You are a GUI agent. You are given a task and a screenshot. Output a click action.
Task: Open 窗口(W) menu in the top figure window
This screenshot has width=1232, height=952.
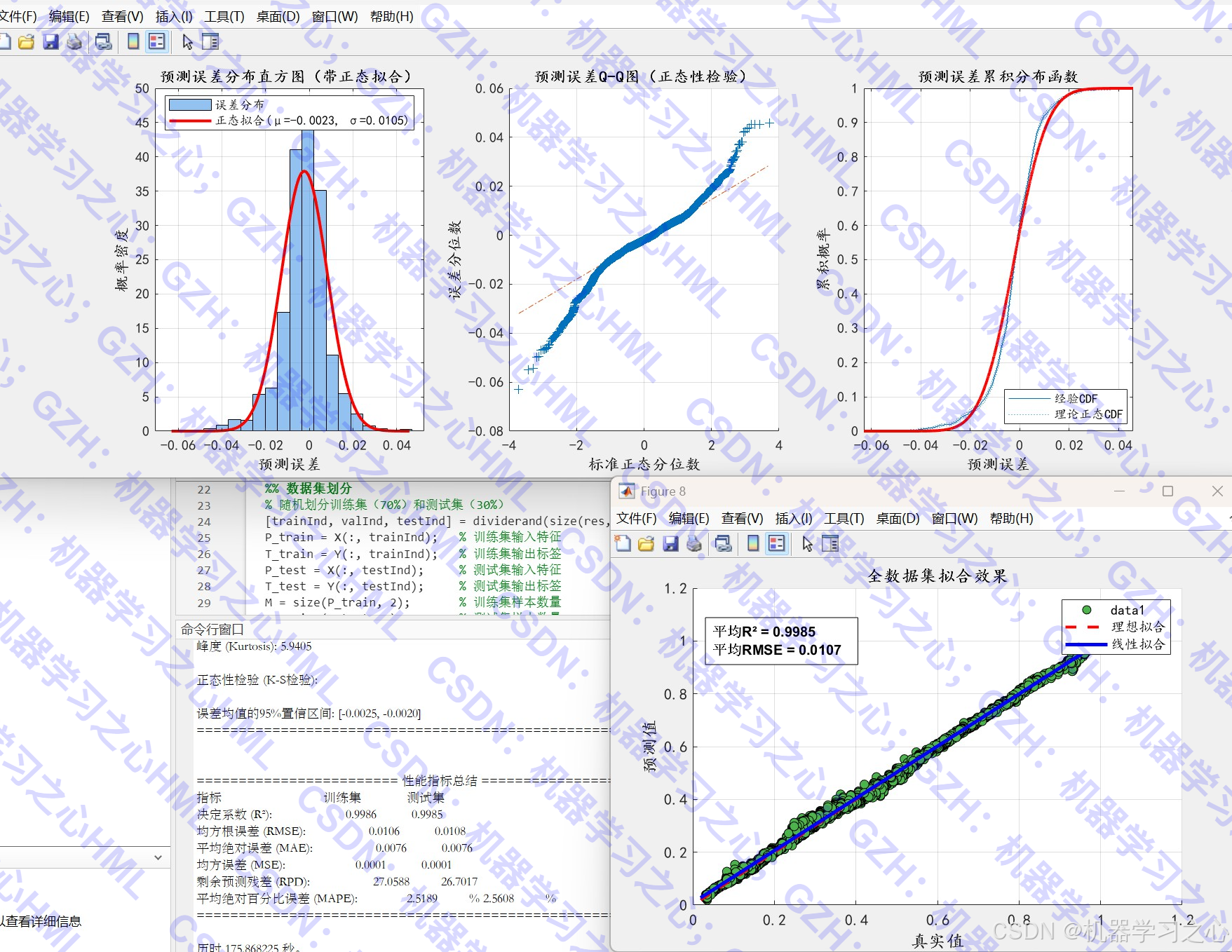334,16
